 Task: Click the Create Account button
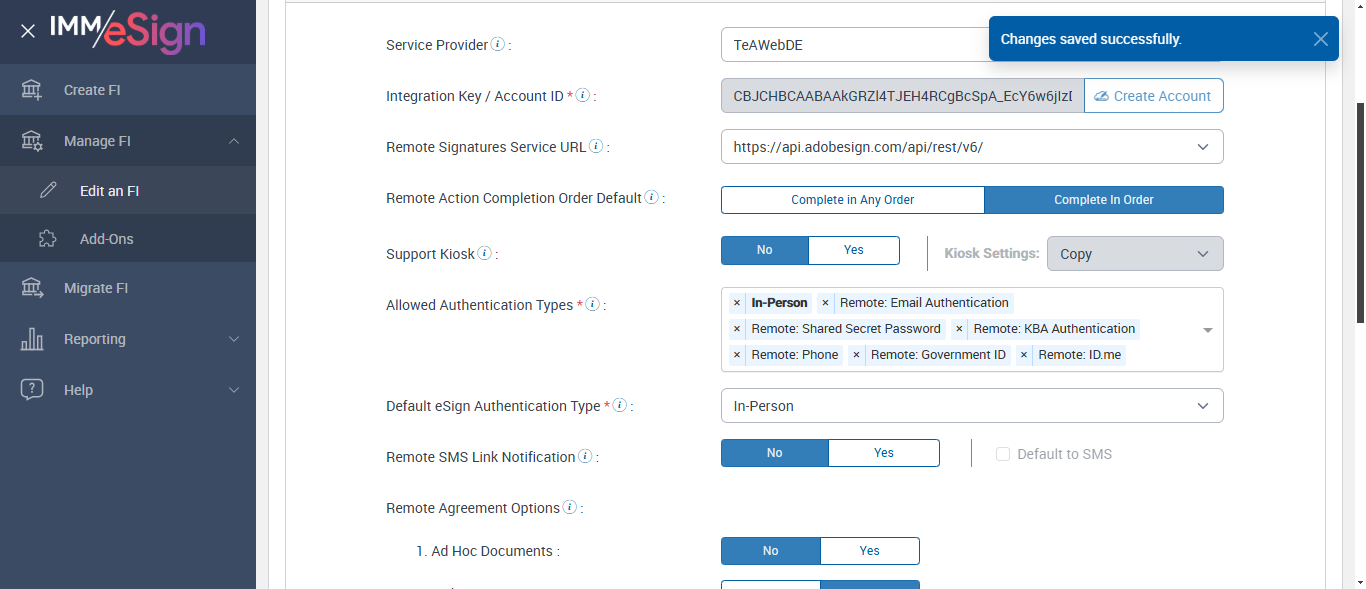pos(1153,96)
